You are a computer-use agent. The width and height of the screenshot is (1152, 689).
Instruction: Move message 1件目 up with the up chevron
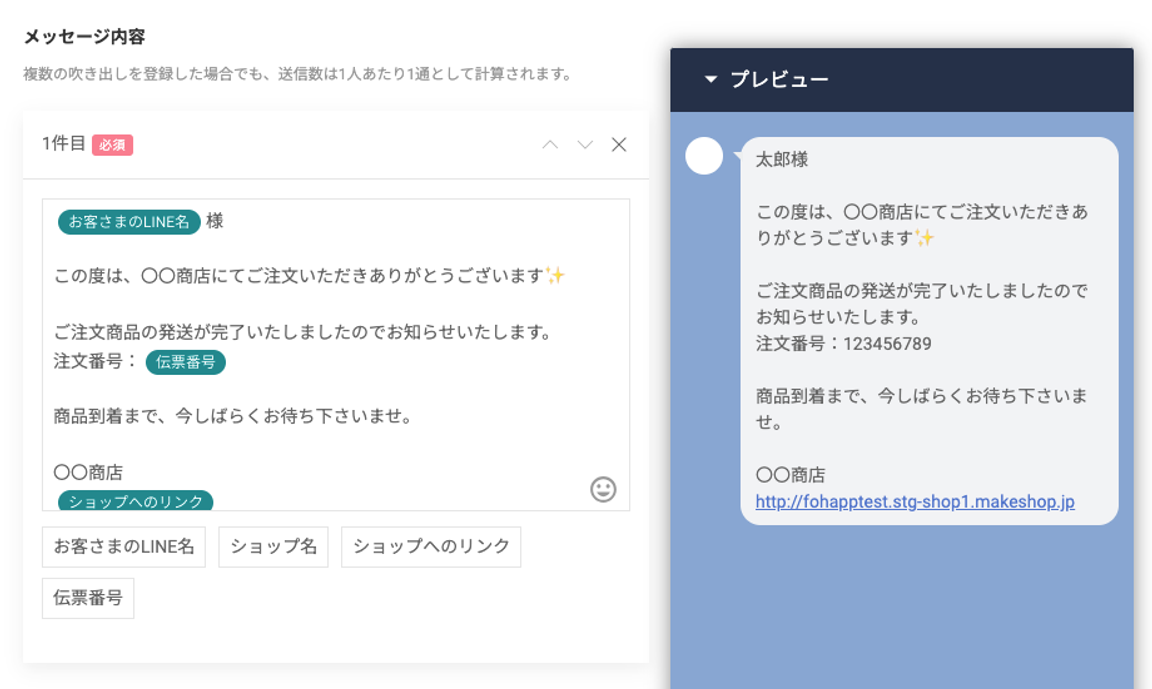tap(550, 145)
